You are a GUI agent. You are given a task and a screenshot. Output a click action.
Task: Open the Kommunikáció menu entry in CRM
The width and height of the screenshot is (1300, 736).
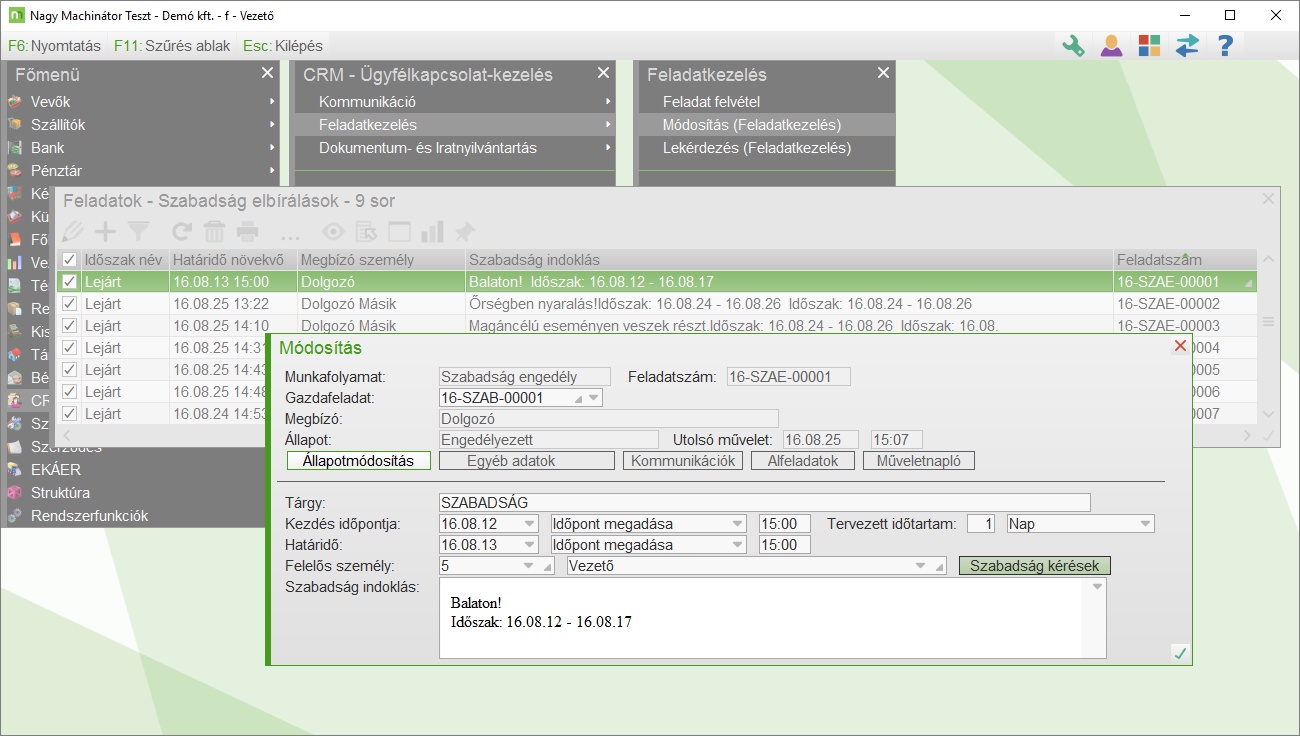[367, 102]
